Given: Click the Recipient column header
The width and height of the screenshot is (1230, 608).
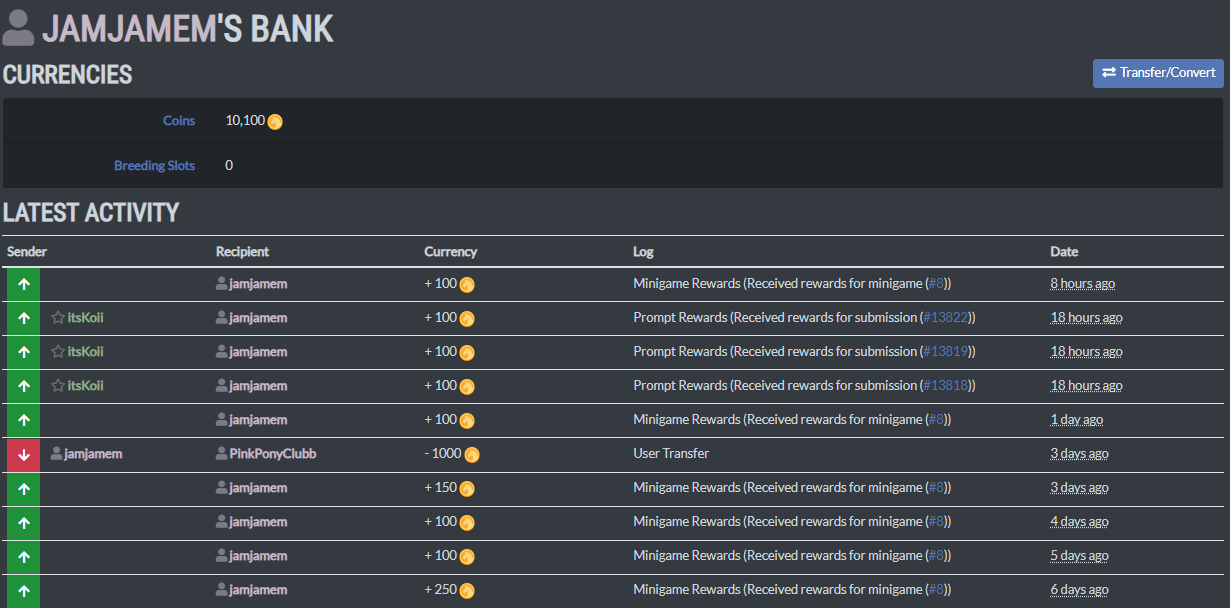Looking at the screenshot, I should pyautogui.click(x=242, y=252).
